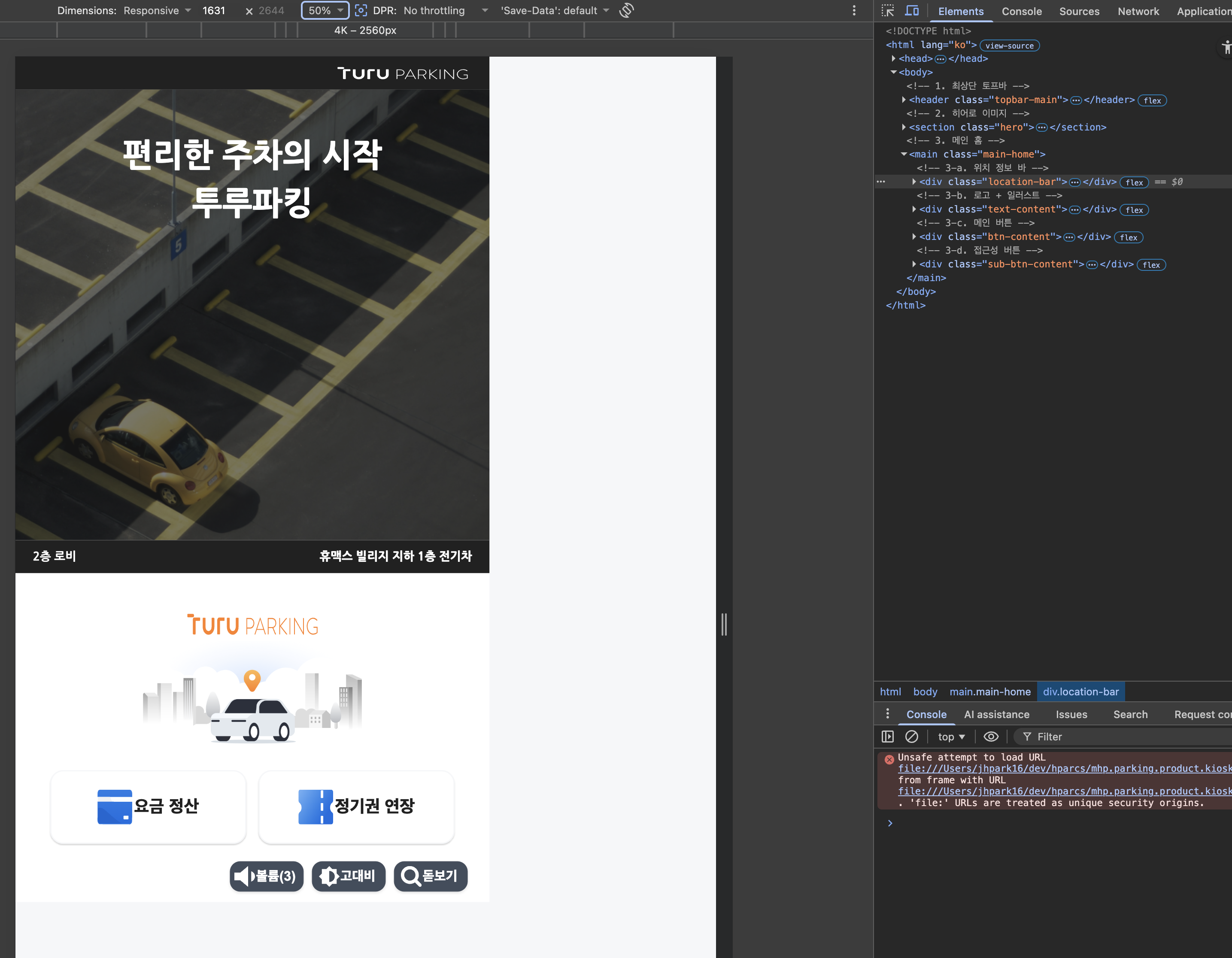Open console live expression eye icon
The width and height of the screenshot is (1232, 958).
(991, 736)
